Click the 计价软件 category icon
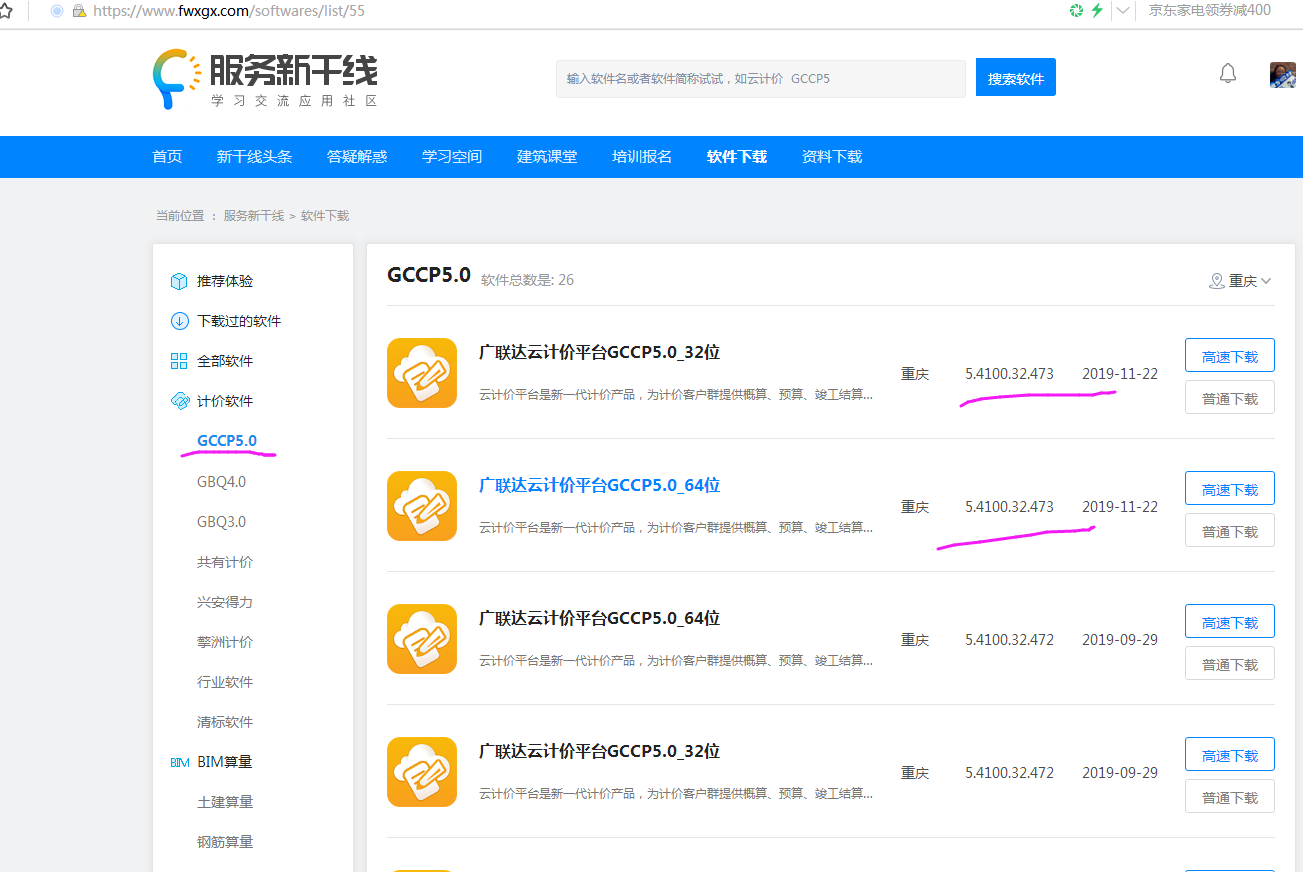 pyautogui.click(x=179, y=401)
